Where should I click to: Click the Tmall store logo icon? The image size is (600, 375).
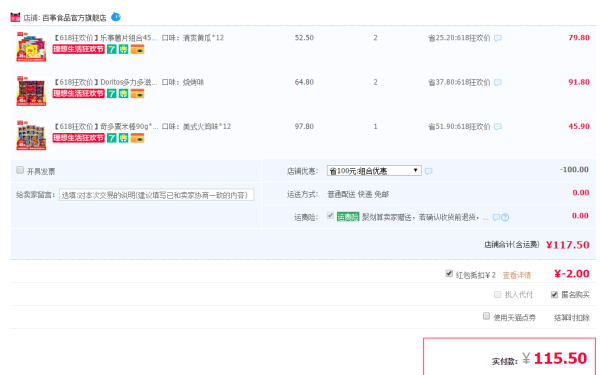[x=15, y=17]
